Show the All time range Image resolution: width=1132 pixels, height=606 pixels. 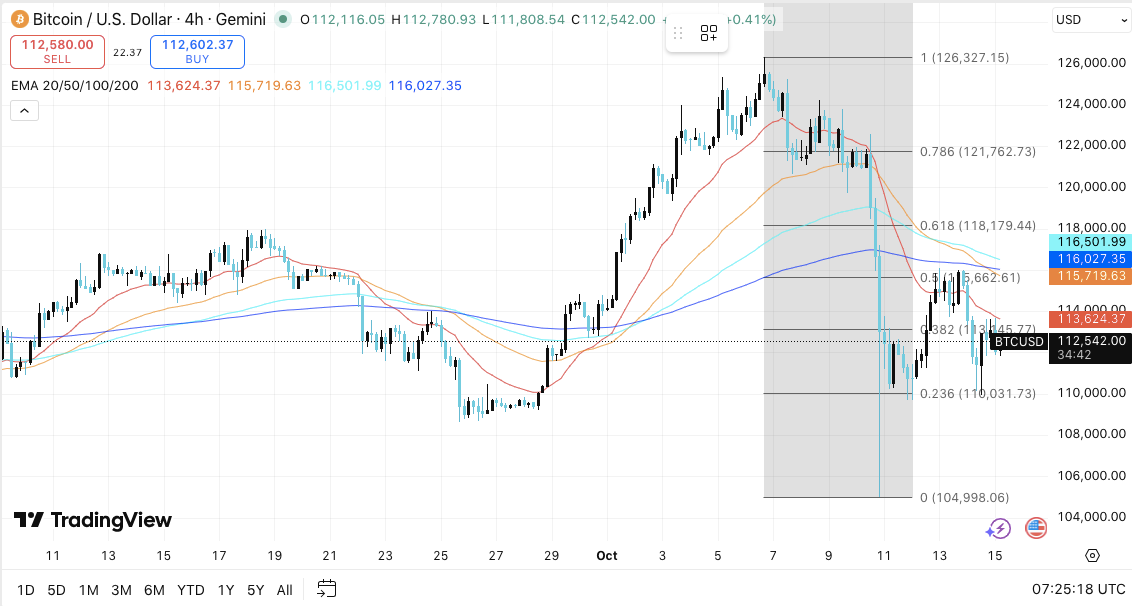[x=285, y=590]
